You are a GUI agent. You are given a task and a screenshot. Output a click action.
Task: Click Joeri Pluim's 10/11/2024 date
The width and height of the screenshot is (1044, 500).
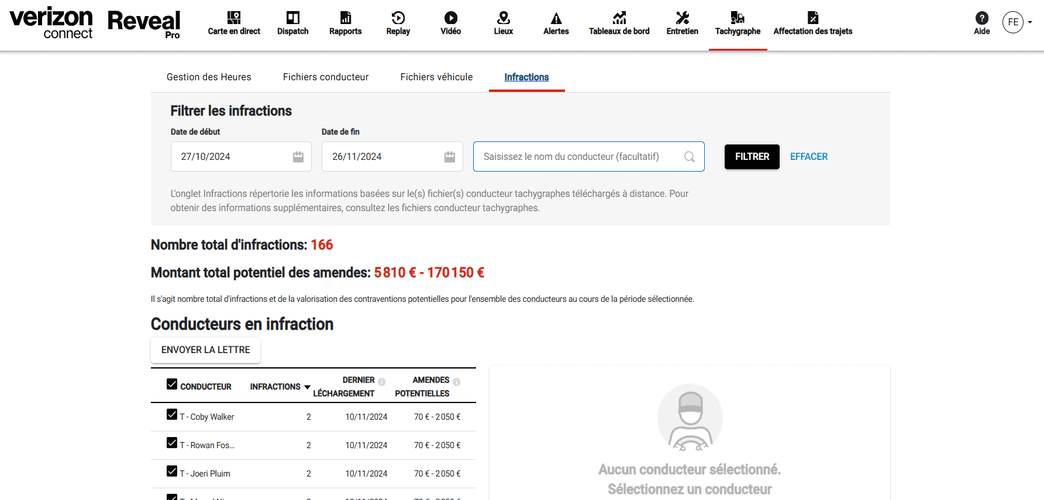366,474
